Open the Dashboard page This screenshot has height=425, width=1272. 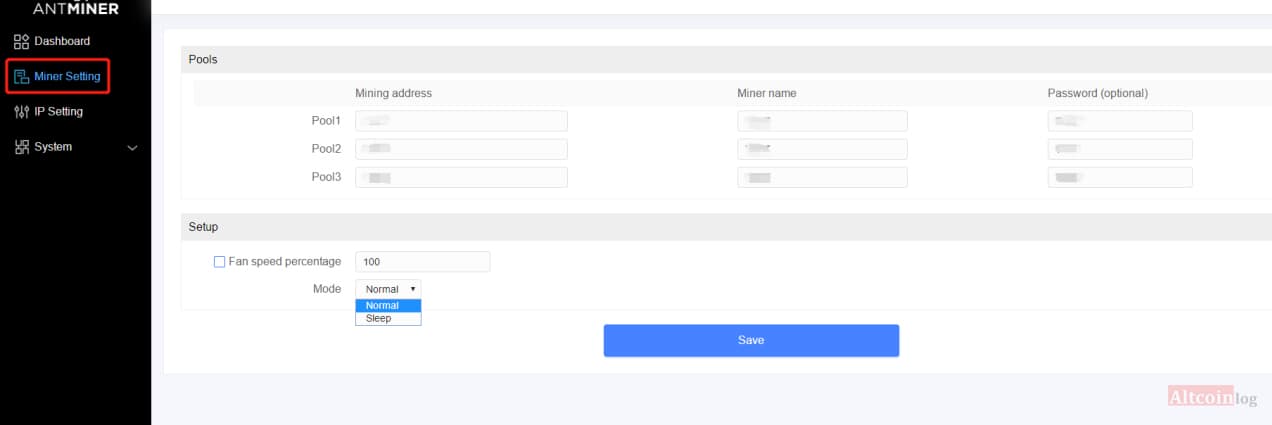(x=62, y=41)
